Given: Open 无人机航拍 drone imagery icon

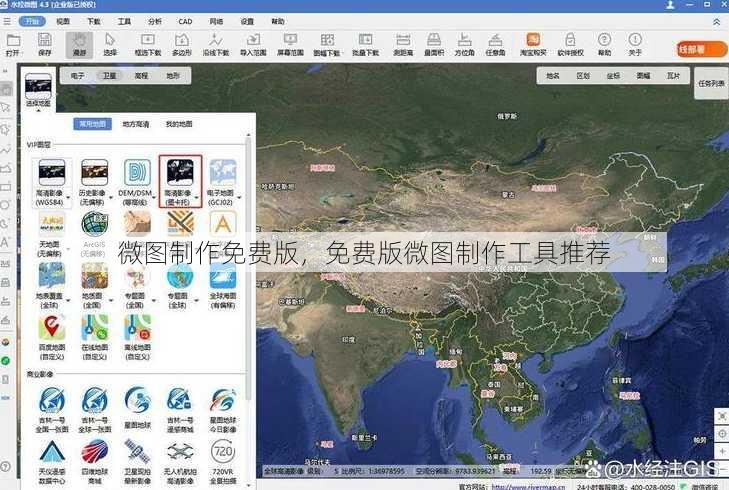Looking at the screenshot, I should (180, 463).
